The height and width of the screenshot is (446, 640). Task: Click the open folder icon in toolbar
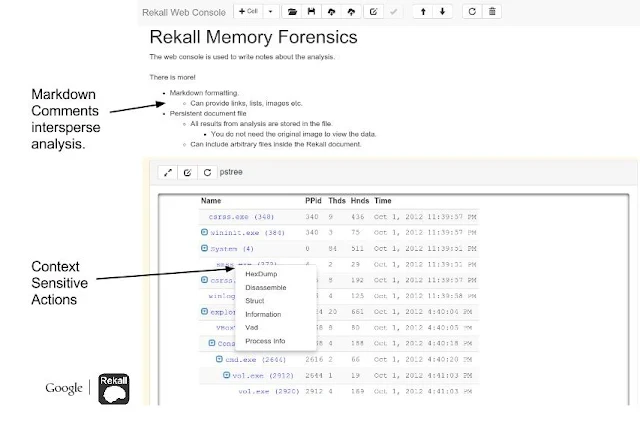coord(292,11)
